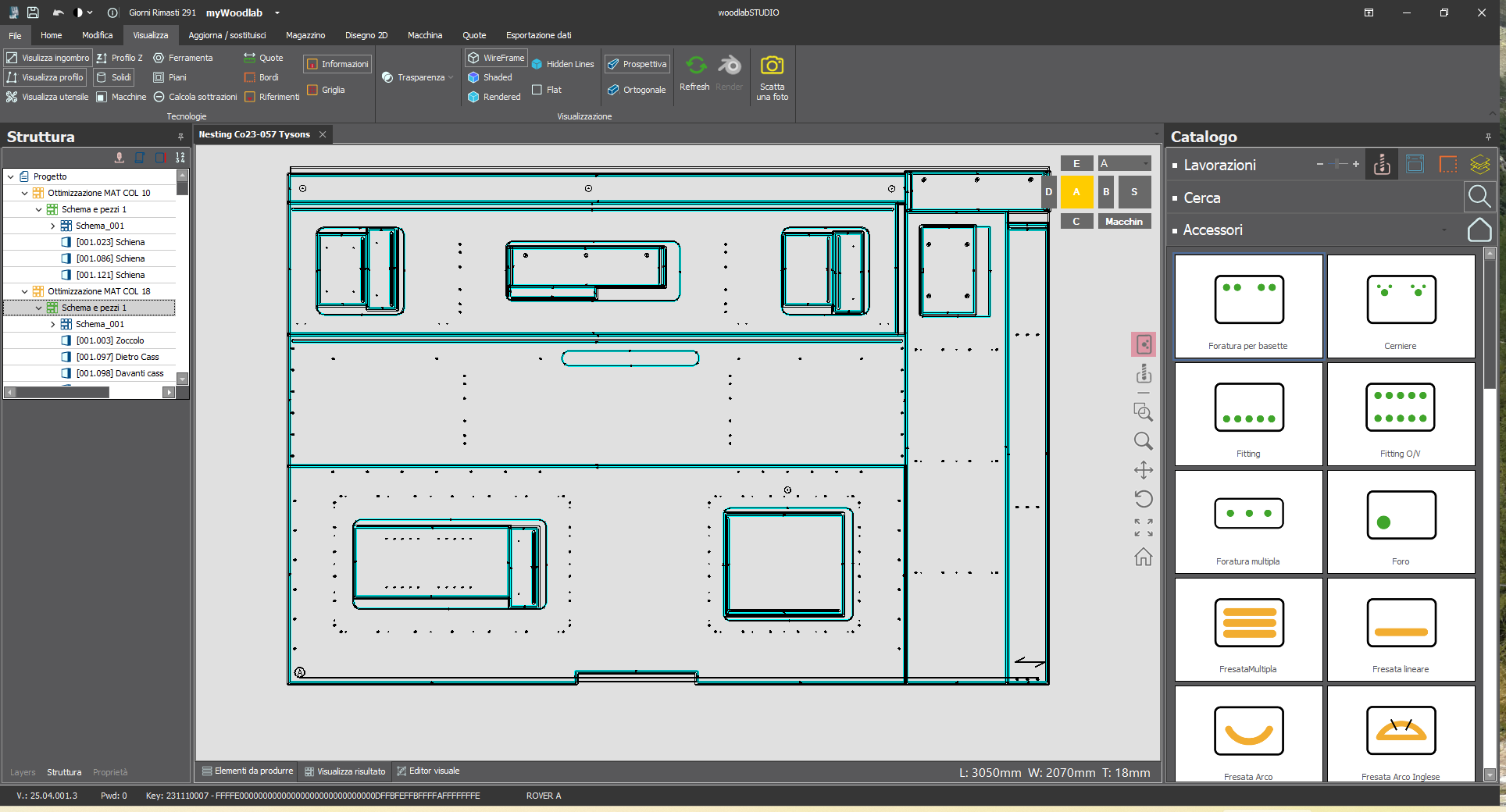
Task: Select the Rotate view icon
Action: pyautogui.click(x=1144, y=499)
